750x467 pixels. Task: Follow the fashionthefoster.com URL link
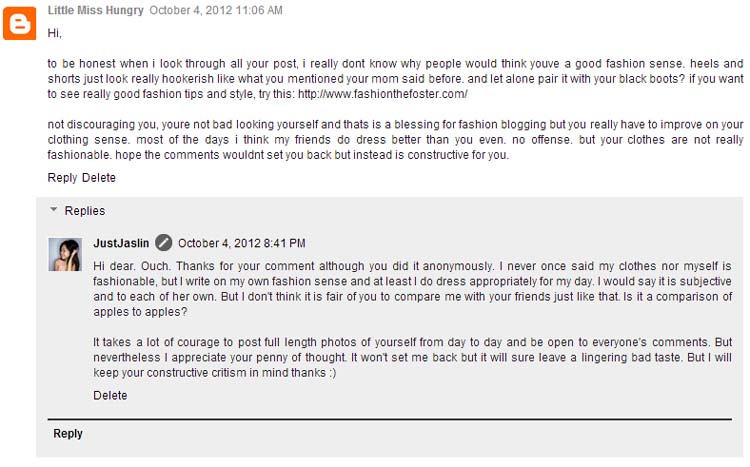point(383,94)
